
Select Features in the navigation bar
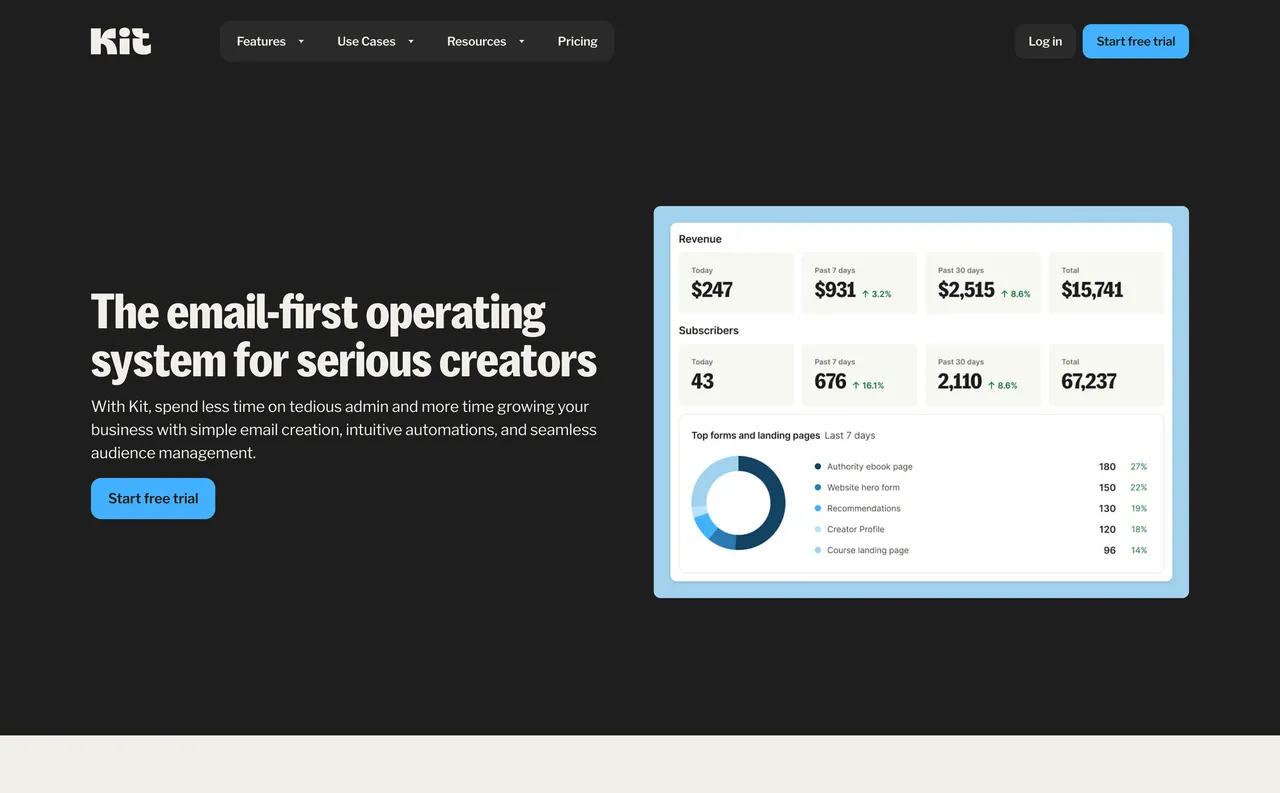[260, 41]
